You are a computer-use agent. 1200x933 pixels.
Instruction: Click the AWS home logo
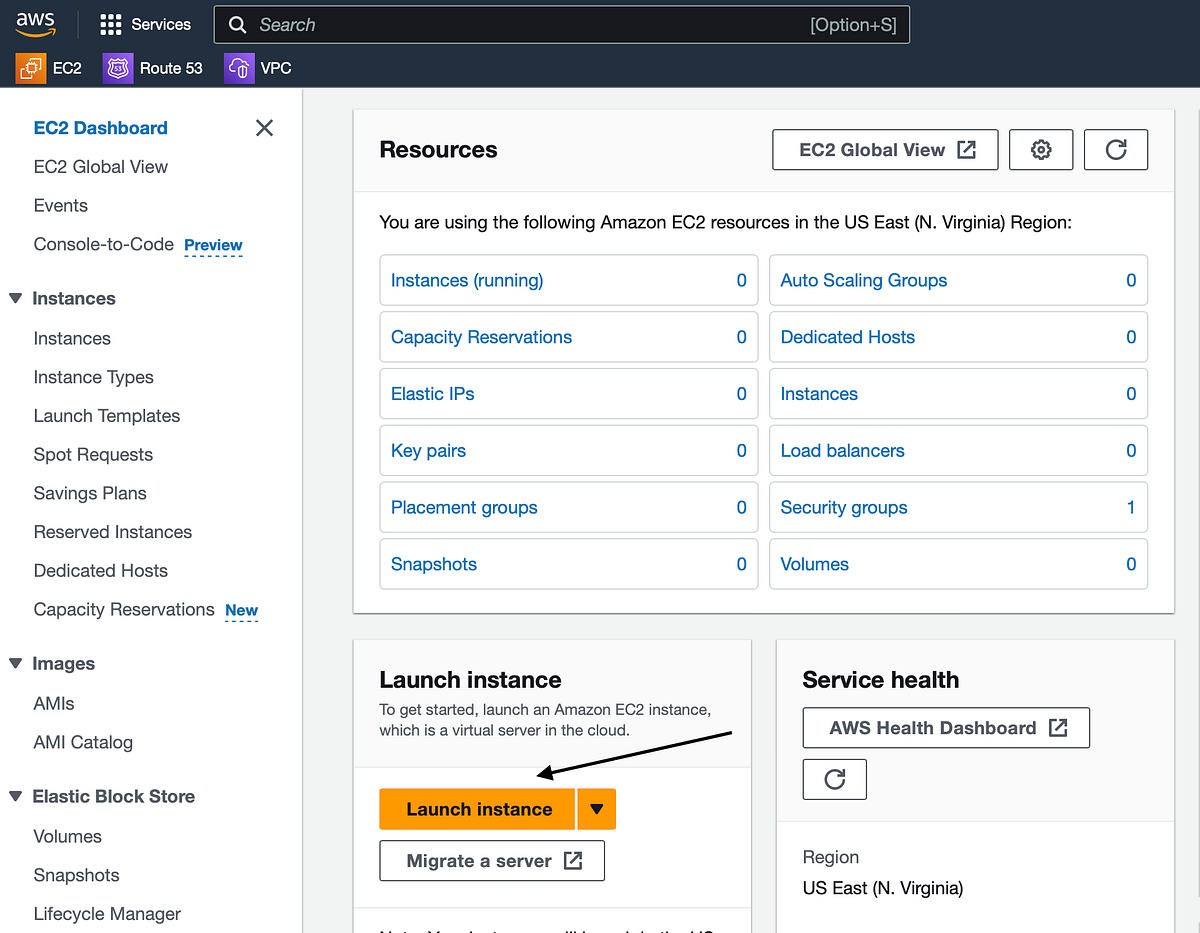coord(36,22)
